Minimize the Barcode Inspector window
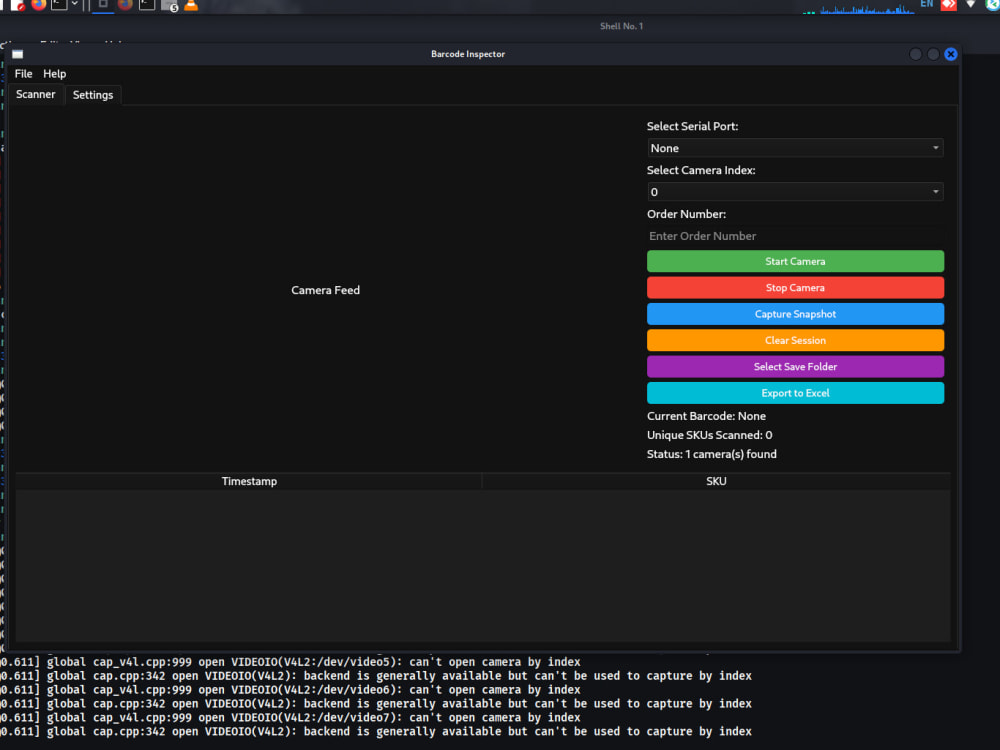This screenshot has width=1000, height=750. click(x=916, y=54)
